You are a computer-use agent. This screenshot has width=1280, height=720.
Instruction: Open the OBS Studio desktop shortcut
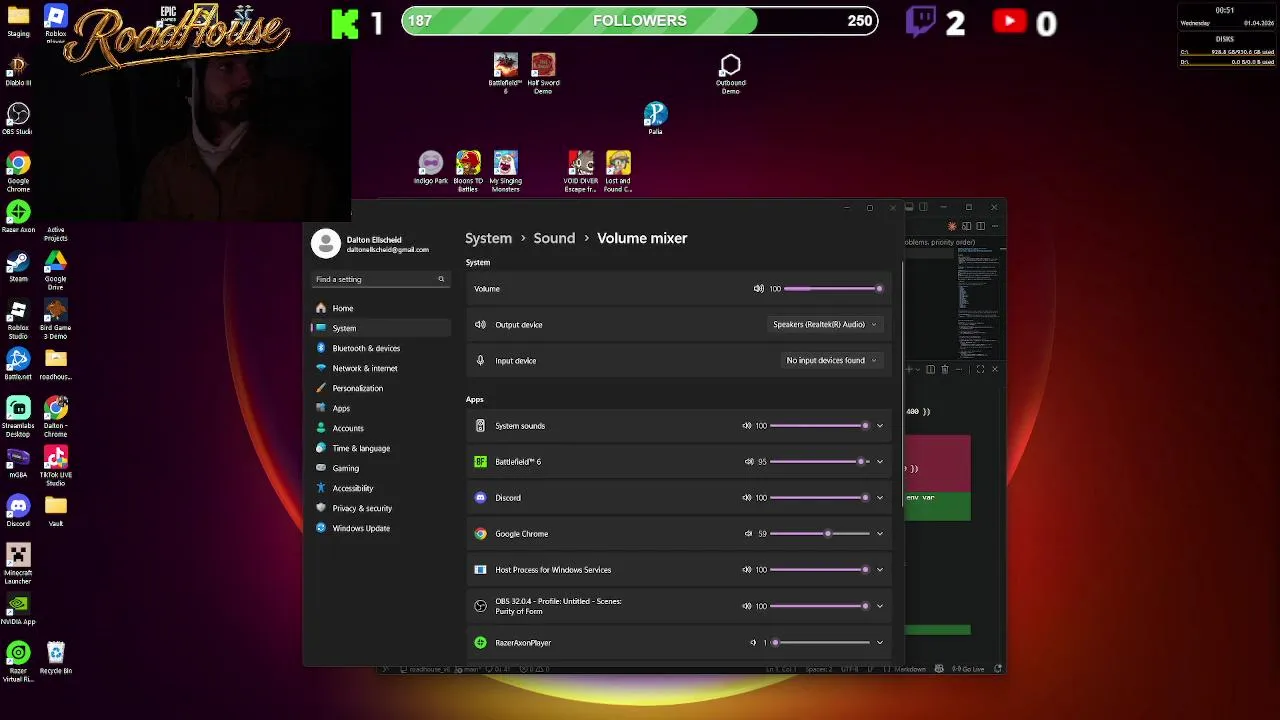(x=18, y=118)
